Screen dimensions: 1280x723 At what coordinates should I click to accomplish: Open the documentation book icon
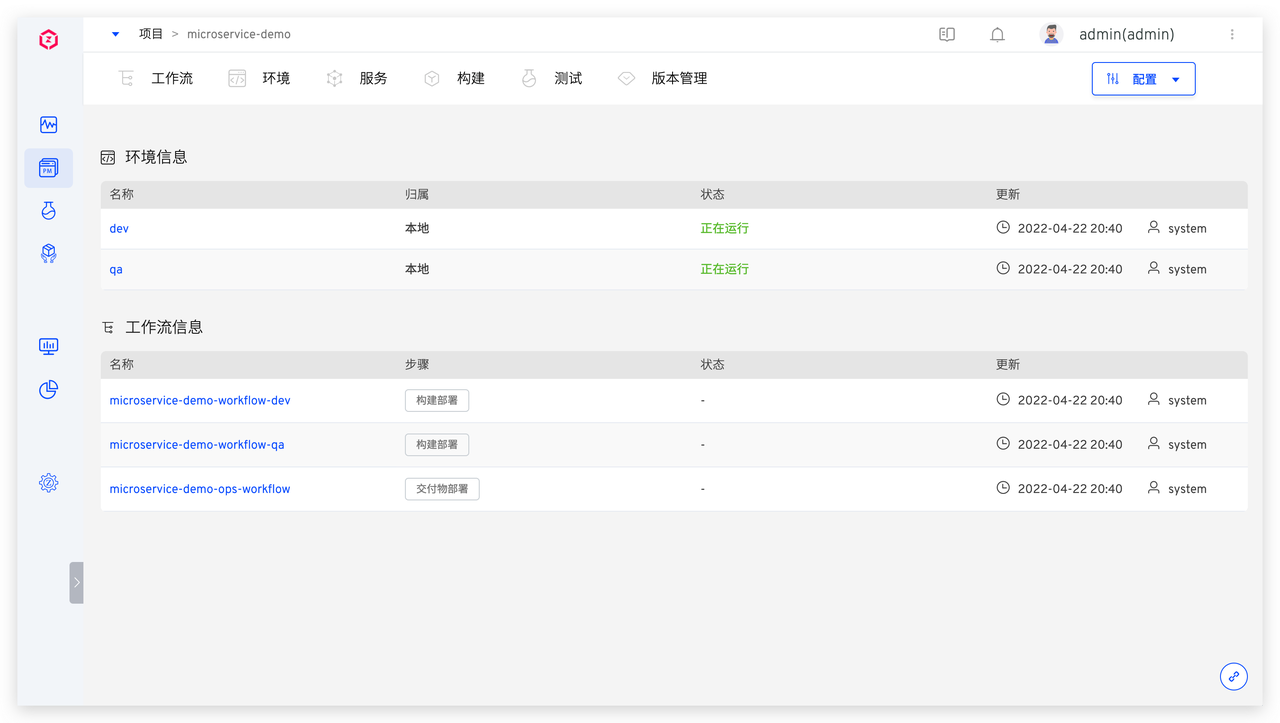coord(947,35)
